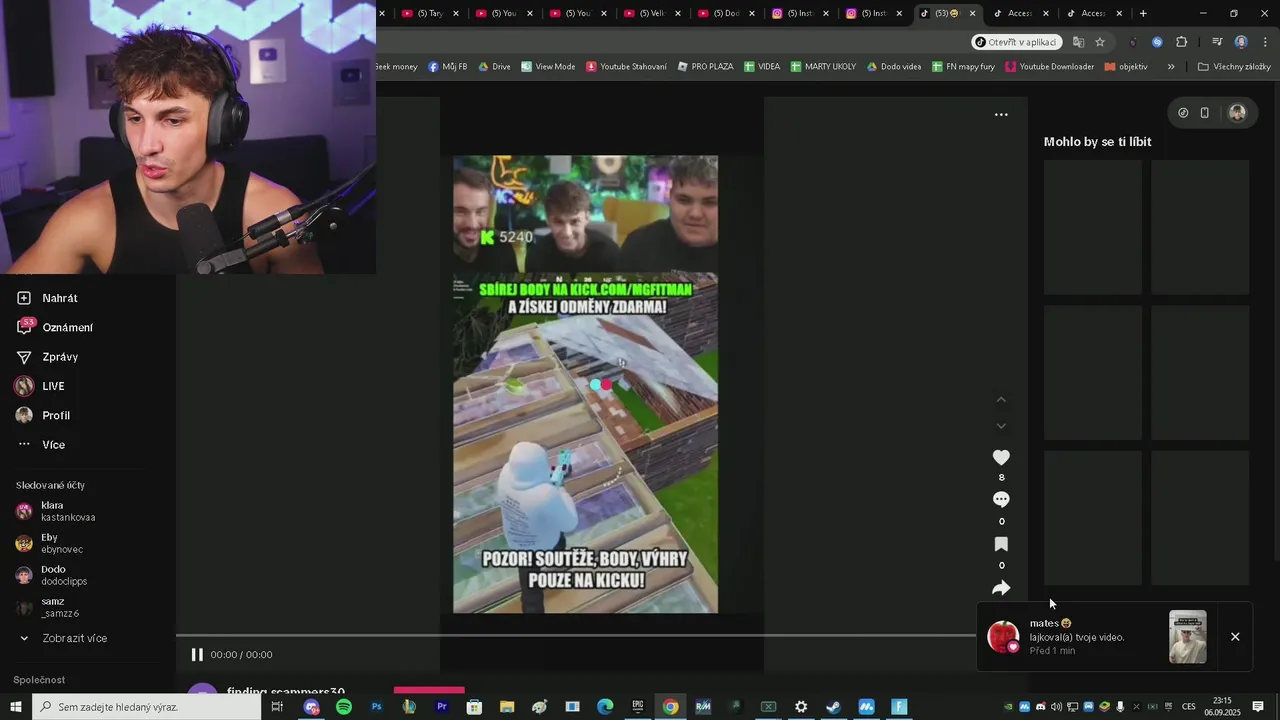Click first Mohlo by se ti líbit thumbnail

pyautogui.click(x=1092, y=227)
